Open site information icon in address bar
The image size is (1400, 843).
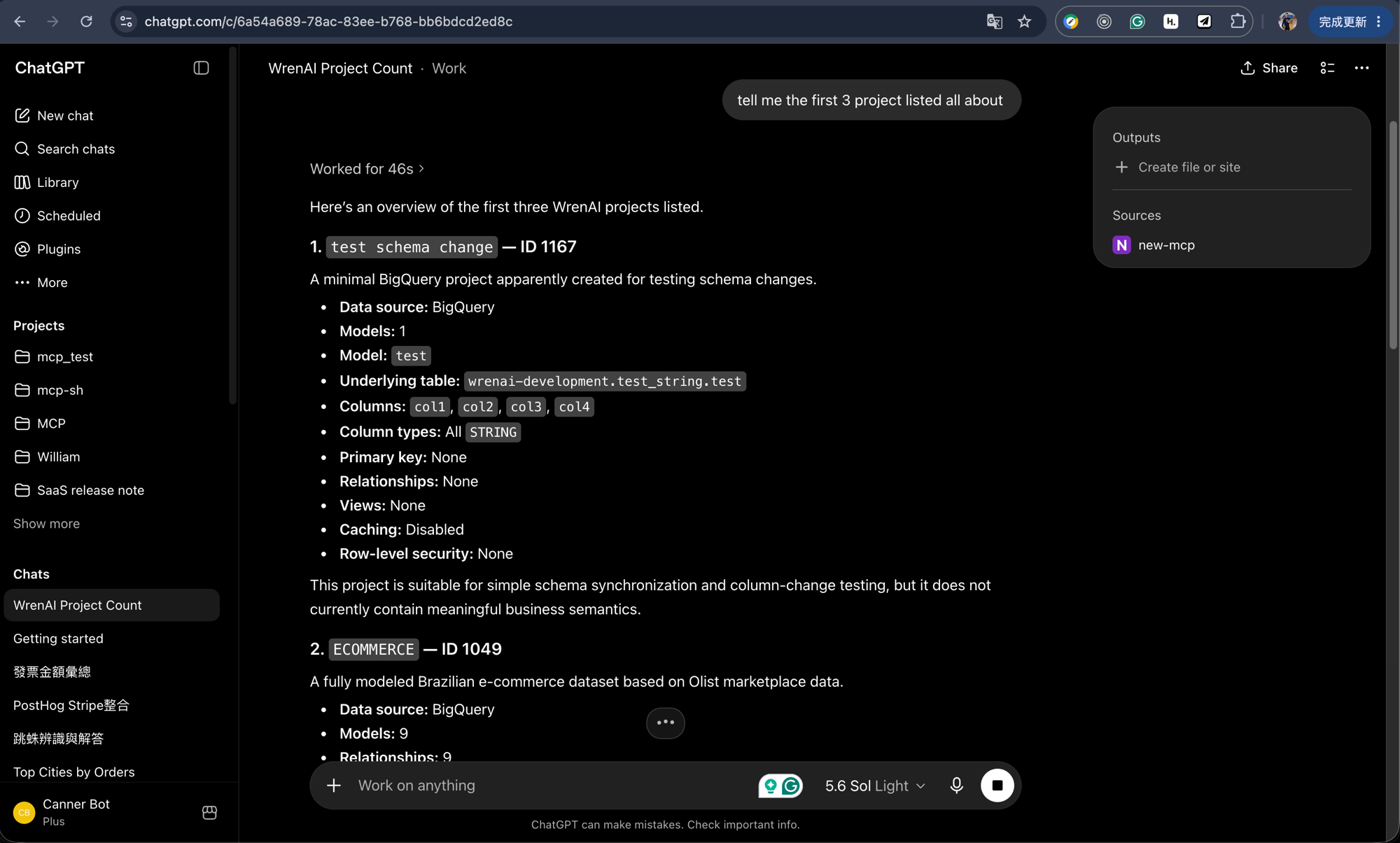coord(126,22)
